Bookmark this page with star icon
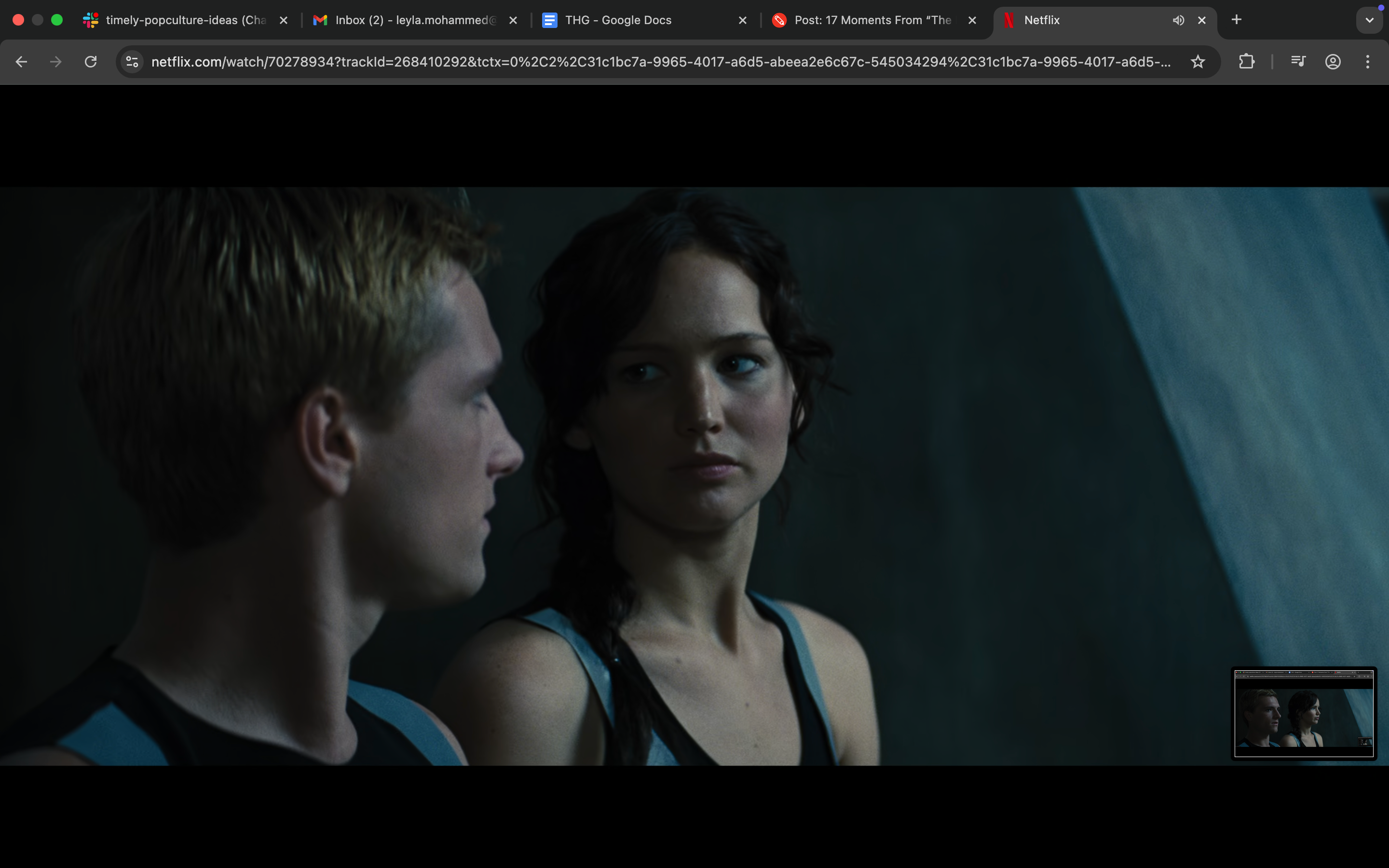 [1198, 61]
